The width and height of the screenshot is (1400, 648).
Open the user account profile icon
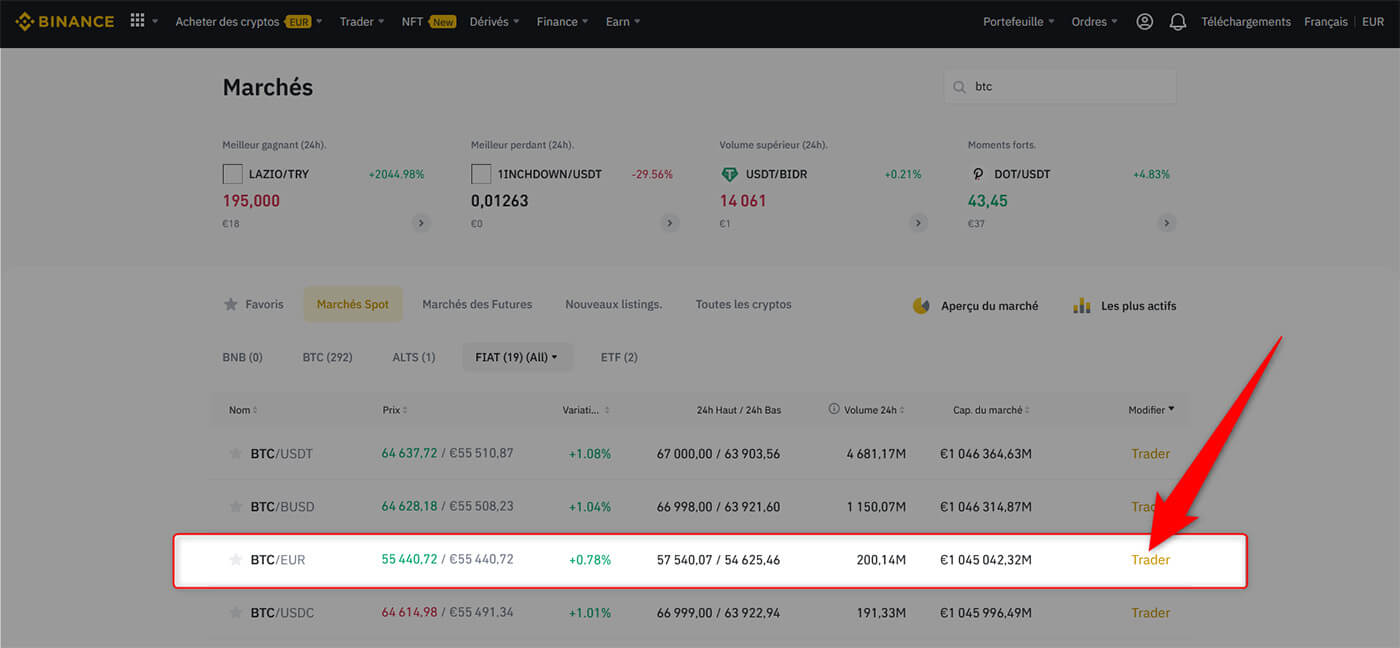click(x=1145, y=21)
